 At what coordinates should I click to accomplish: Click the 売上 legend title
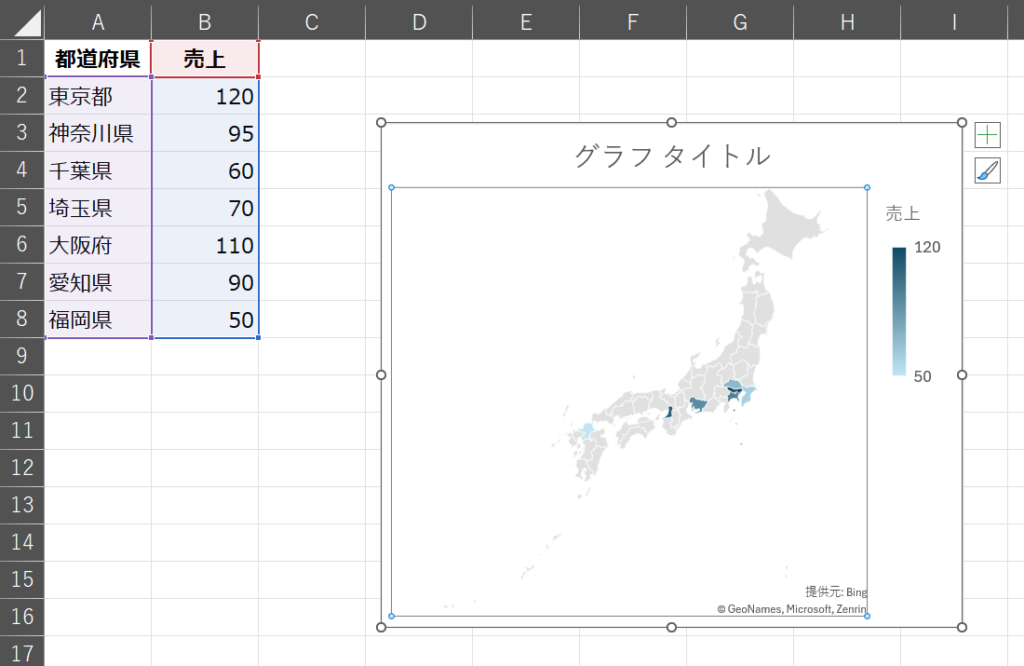click(902, 213)
